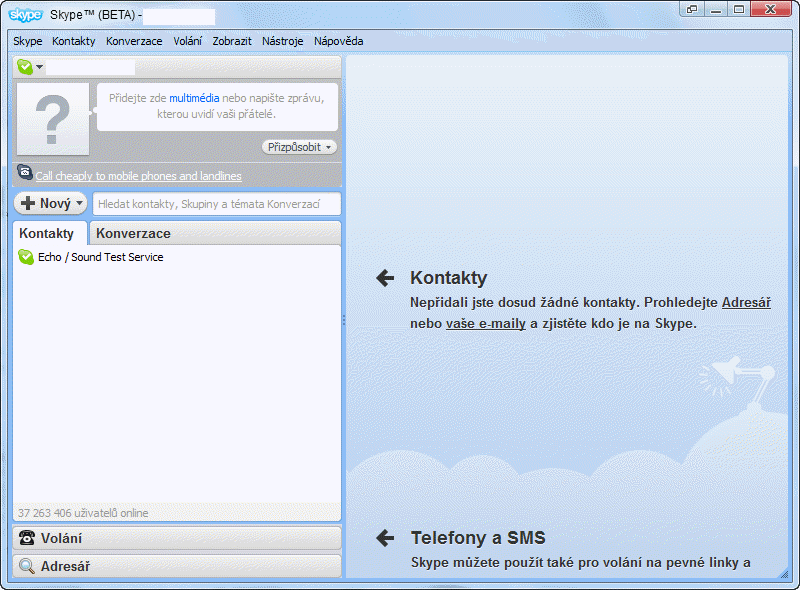The width and height of the screenshot is (800, 590).
Task: Click '37 263 406 uživatelů online' status text
Action: pyautogui.click(x=83, y=513)
